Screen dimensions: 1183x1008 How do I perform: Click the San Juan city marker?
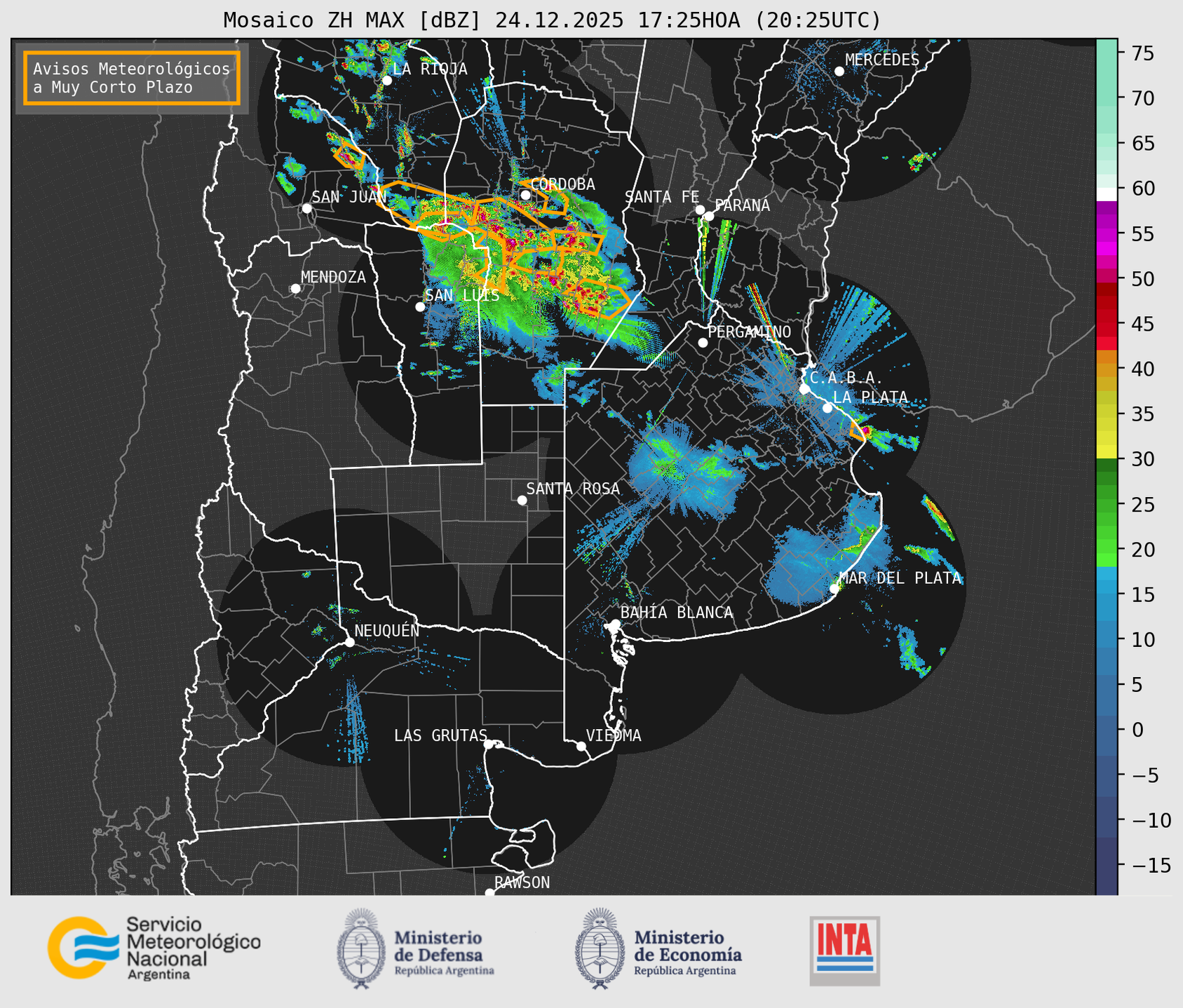[307, 208]
